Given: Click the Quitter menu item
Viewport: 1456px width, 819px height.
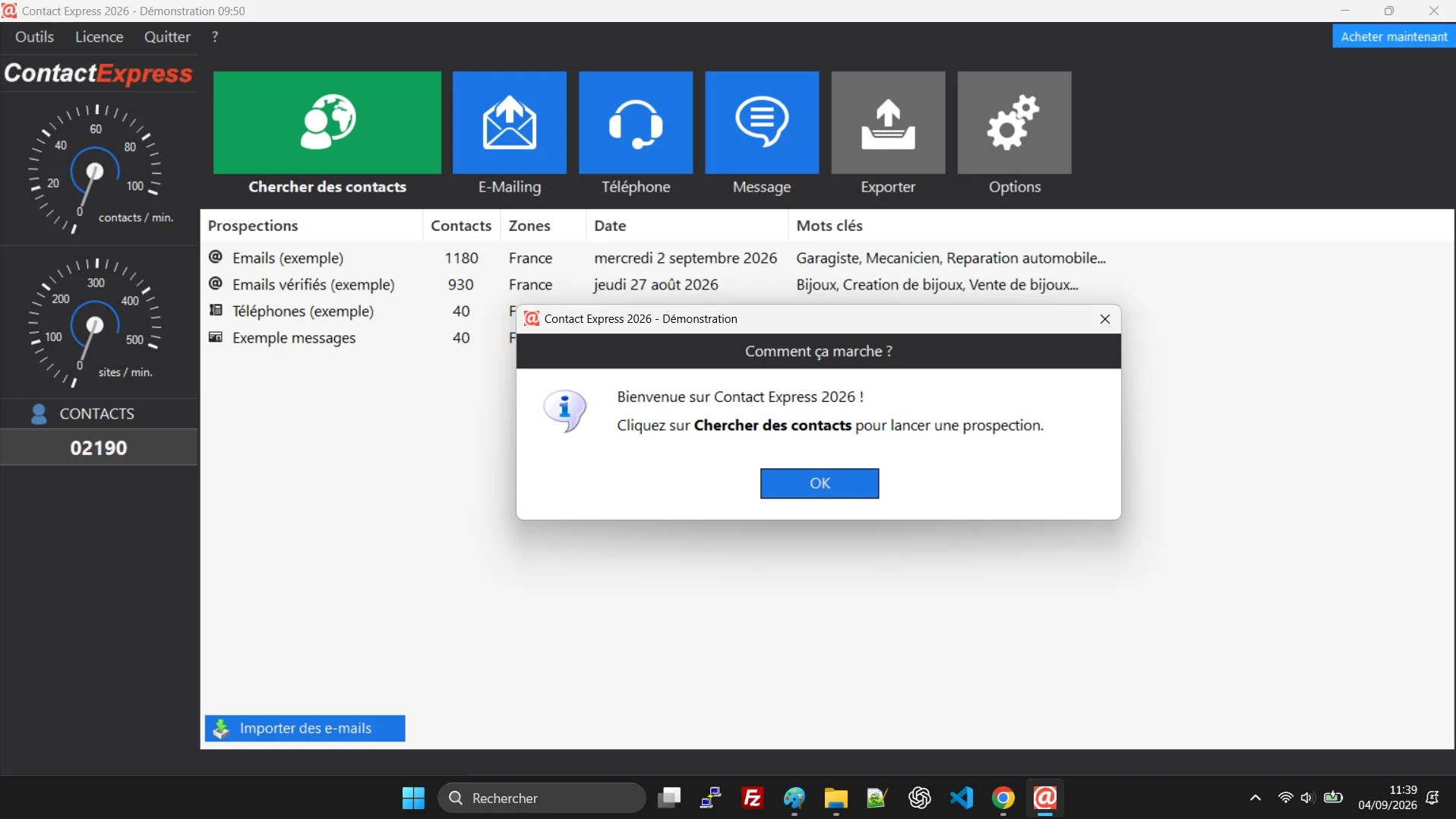Looking at the screenshot, I should [167, 36].
